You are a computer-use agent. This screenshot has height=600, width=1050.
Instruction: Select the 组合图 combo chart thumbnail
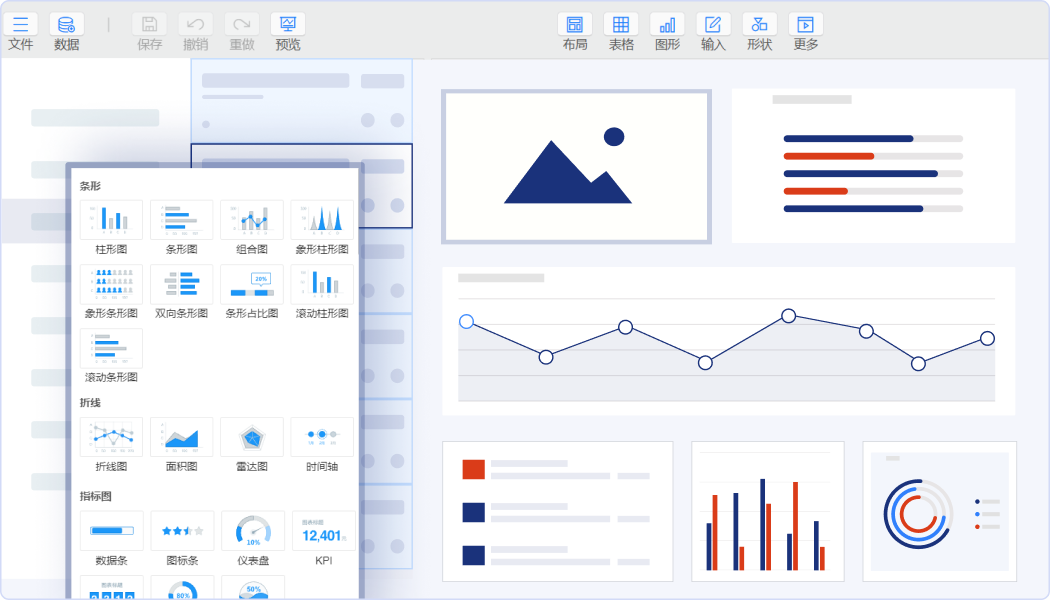coord(252,220)
